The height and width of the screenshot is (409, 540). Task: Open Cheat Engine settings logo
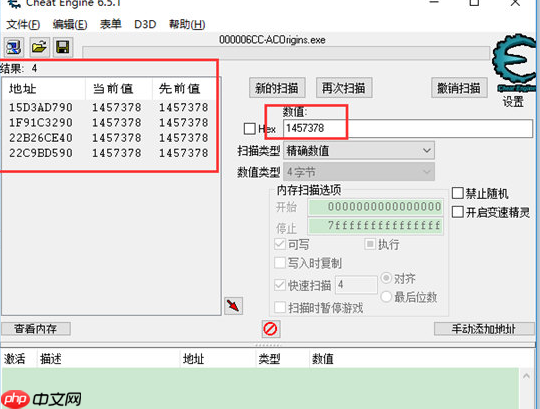click(x=515, y=63)
